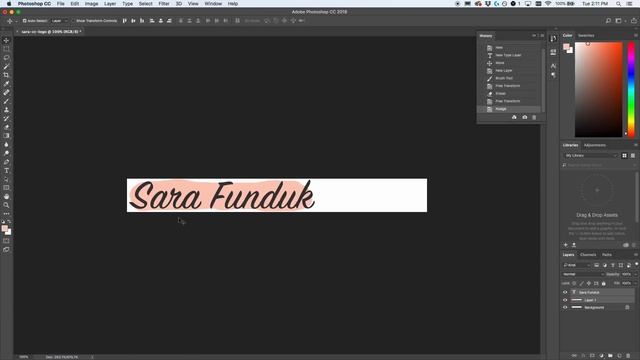The height and width of the screenshot is (360, 640).
Task: Hide Layer 1 visibility eye
Action: point(565,300)
